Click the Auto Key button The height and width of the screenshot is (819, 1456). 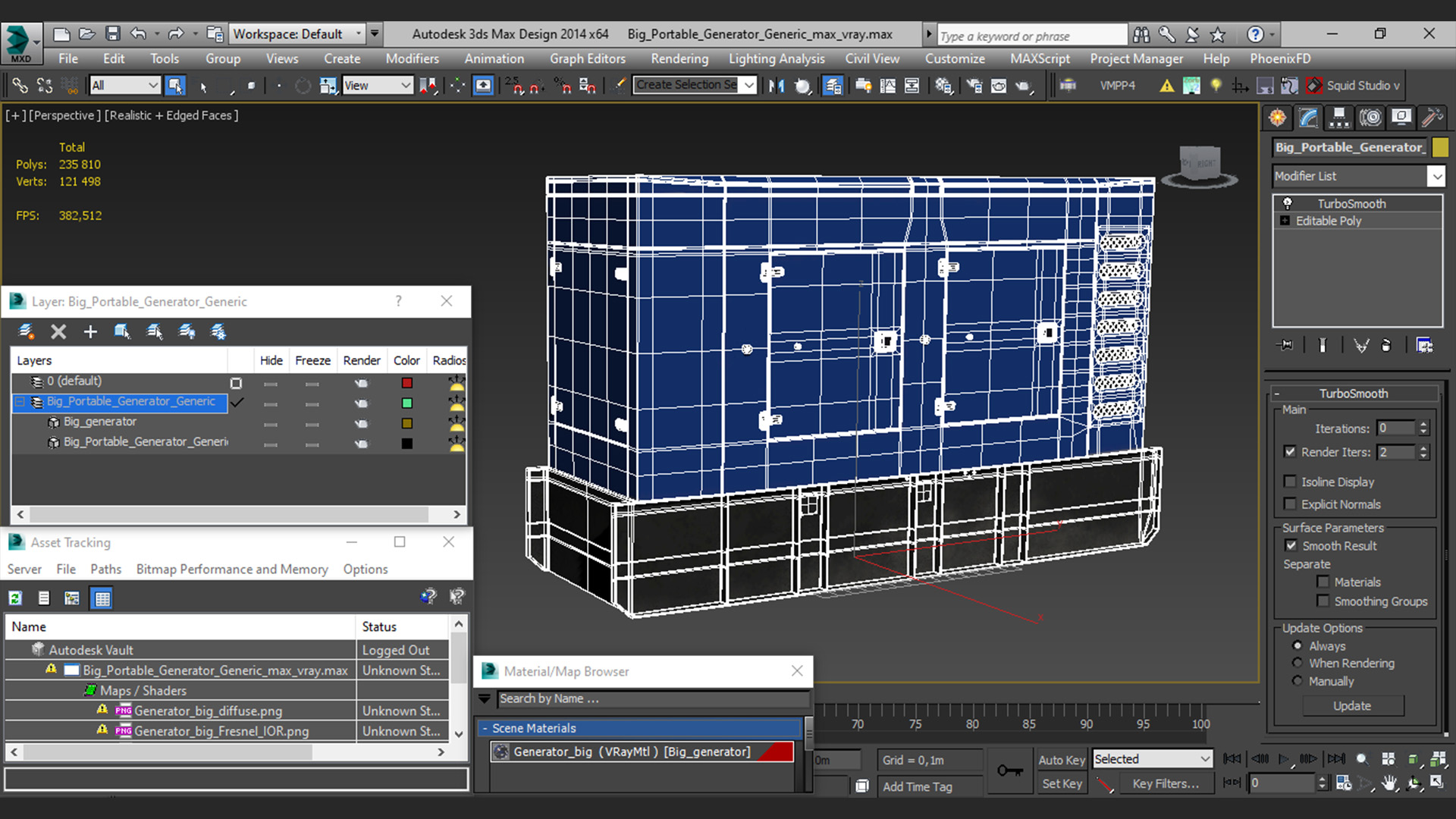[x=1061, y=760]
